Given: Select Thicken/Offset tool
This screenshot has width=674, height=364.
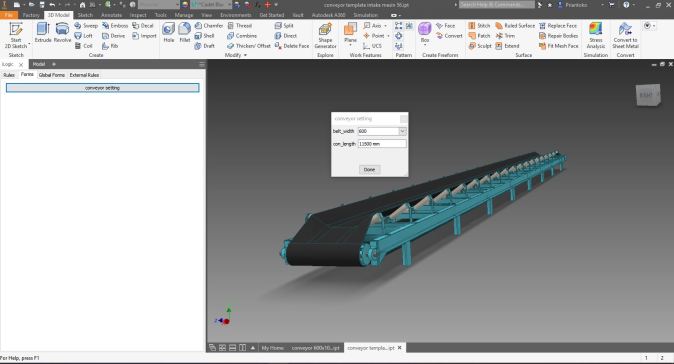Looking at the screenshot, I should coord(248,46).
